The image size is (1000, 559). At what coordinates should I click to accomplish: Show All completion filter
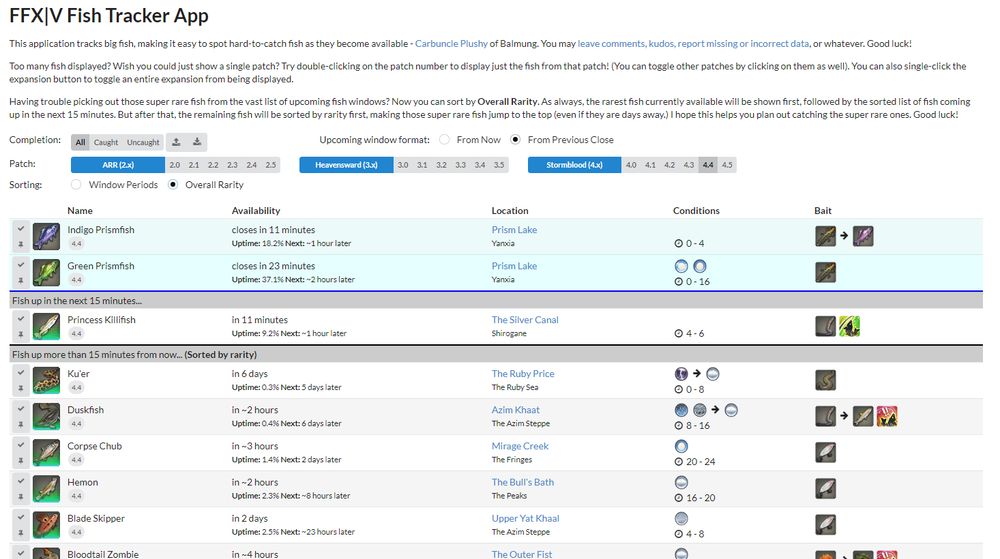pyautogui.click(x=80, y=142)
